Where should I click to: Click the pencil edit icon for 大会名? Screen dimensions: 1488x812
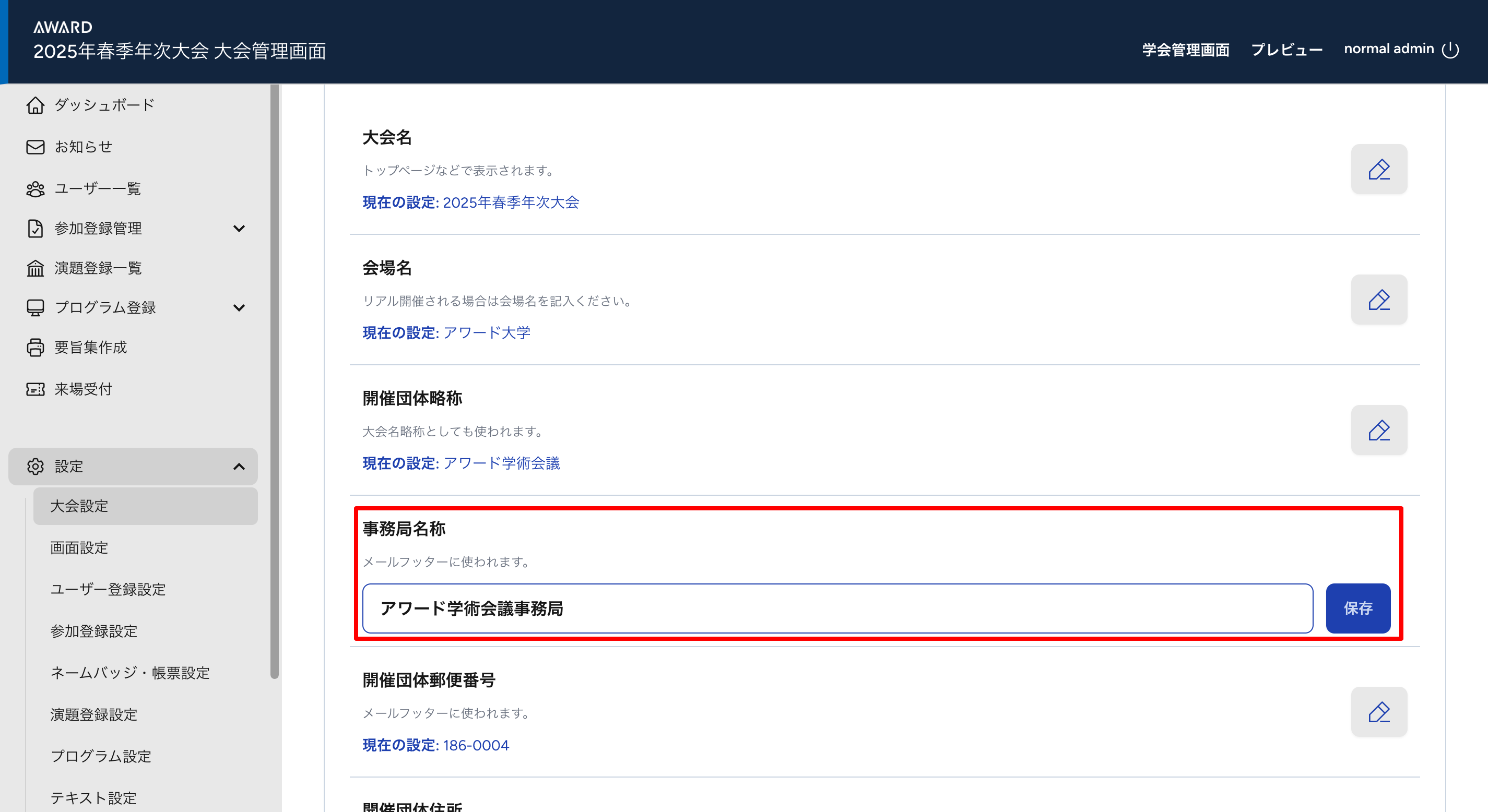(1378, 169)
